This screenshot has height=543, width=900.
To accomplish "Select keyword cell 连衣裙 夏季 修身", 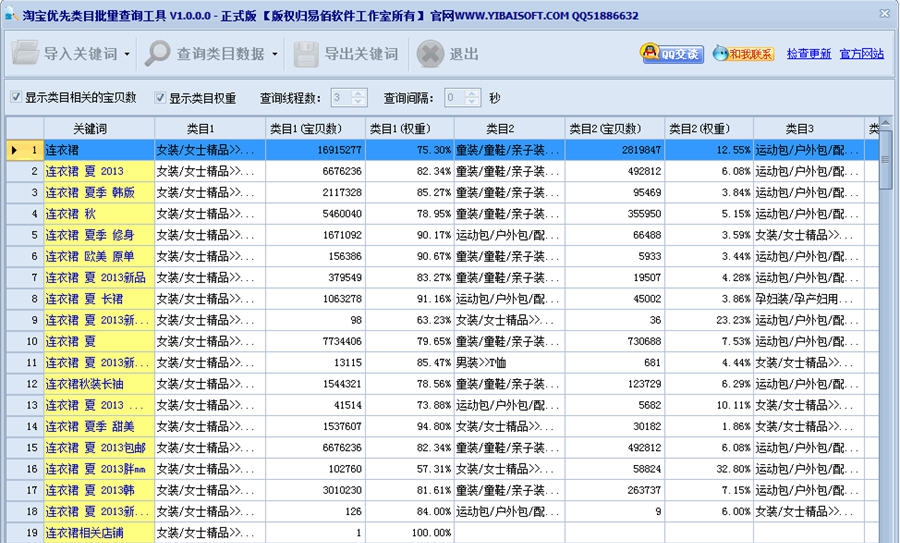I will click(x=99, y=235).
